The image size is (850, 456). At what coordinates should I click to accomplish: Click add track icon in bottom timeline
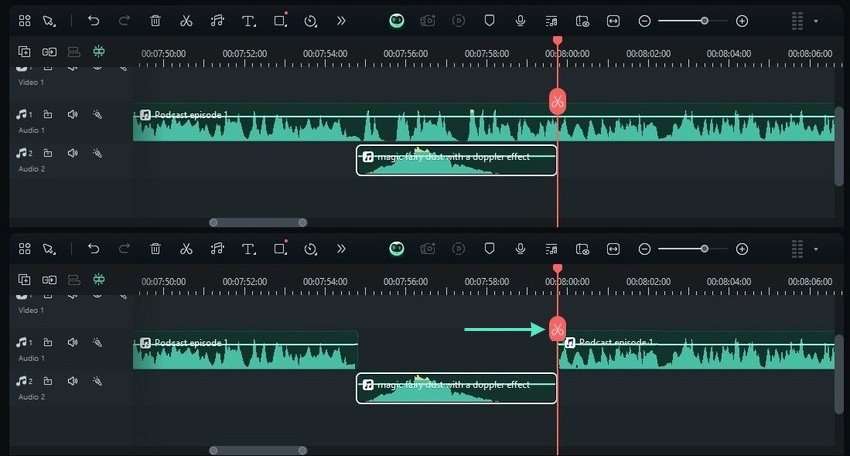(24, 279)
